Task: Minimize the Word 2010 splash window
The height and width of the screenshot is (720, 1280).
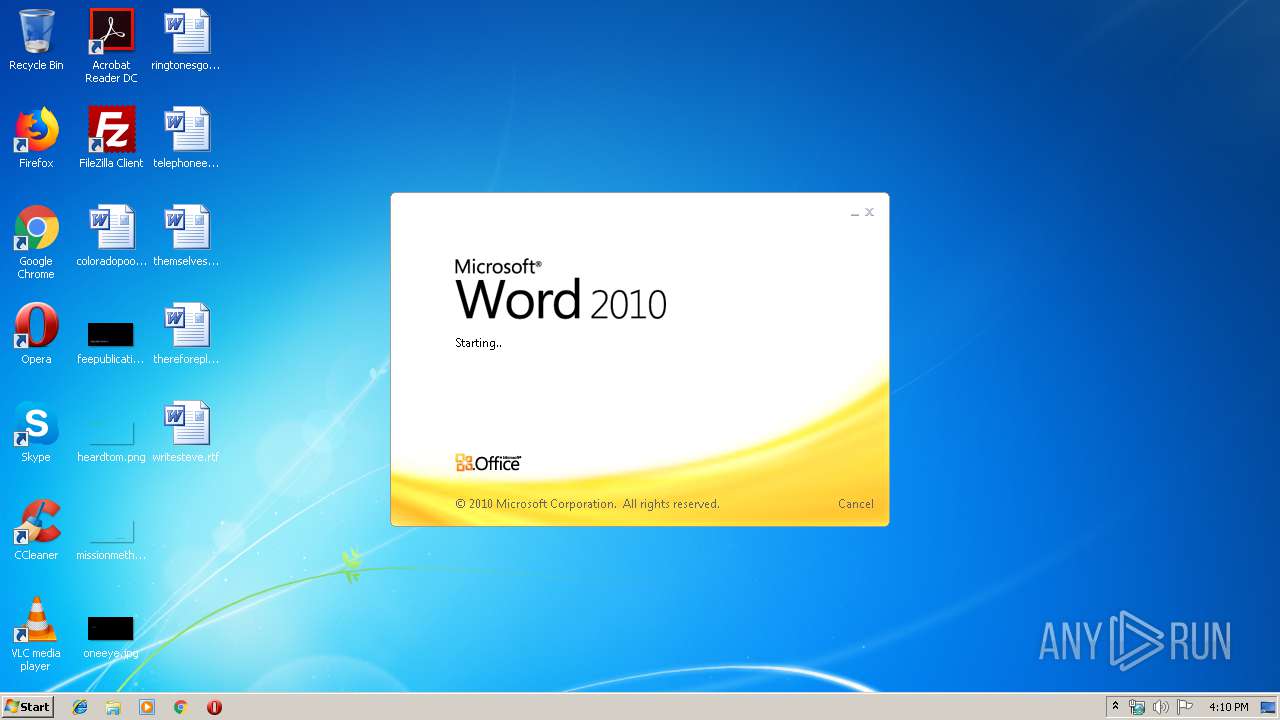Action: 855,213
